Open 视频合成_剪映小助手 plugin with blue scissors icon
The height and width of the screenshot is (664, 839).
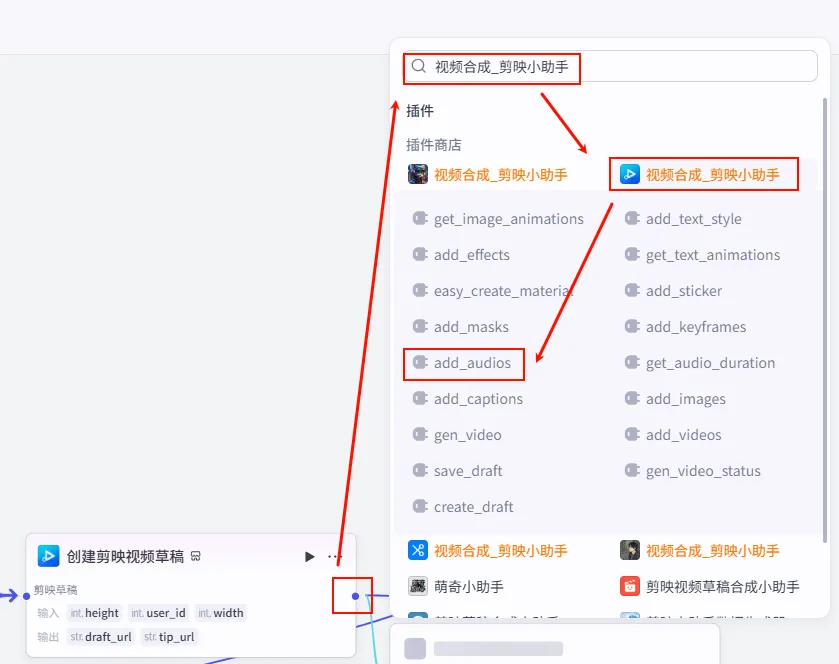[x=487, y=550]
